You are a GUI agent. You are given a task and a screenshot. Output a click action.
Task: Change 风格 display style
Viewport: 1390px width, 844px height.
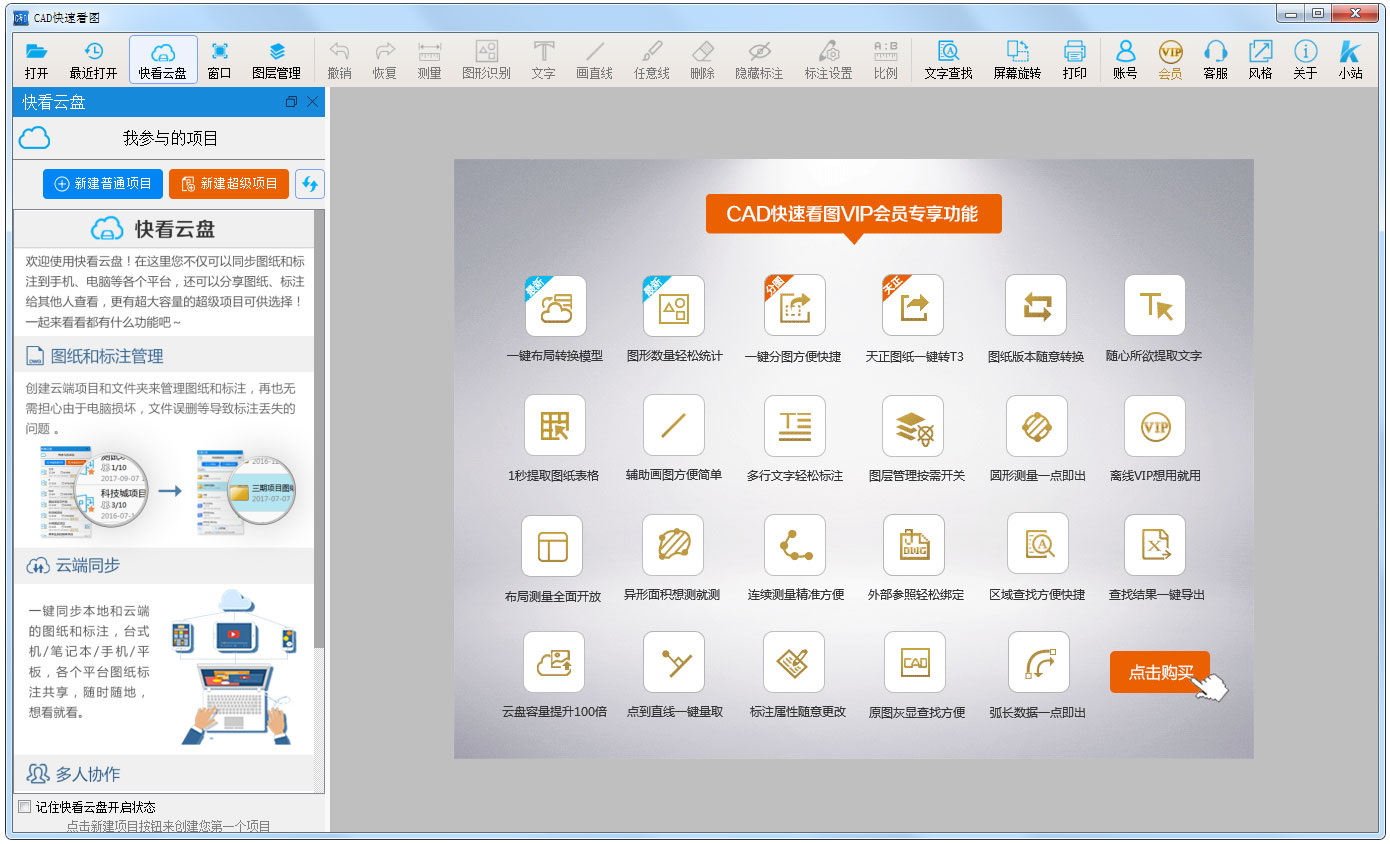1261,61
